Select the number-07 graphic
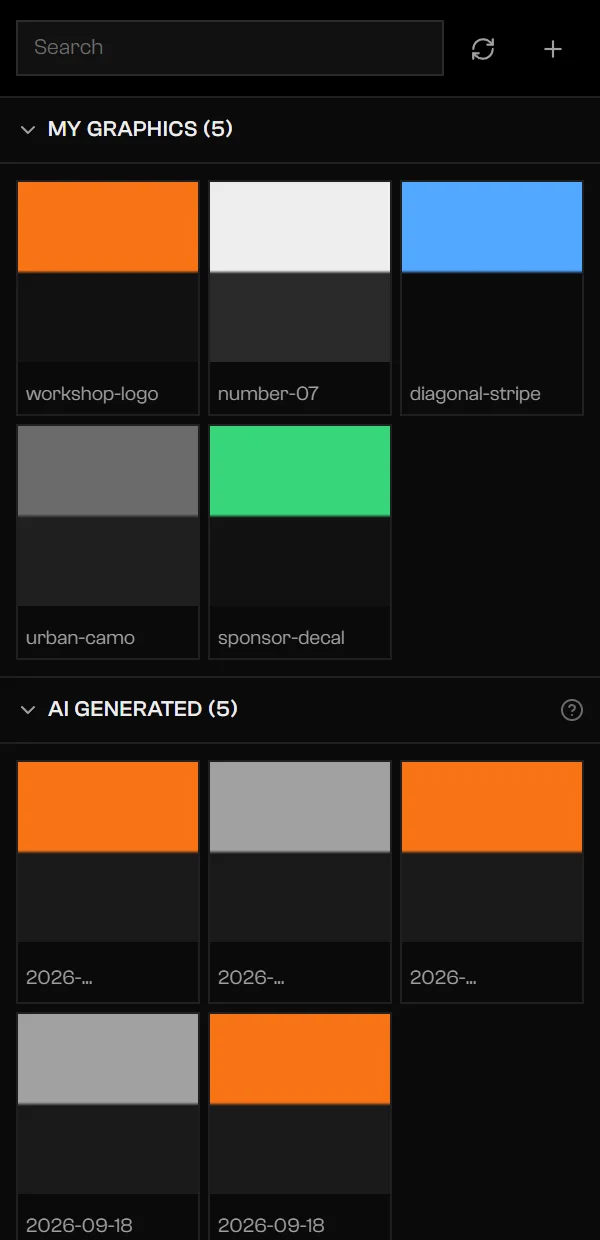600x1240 pixels. coord(300,297)
